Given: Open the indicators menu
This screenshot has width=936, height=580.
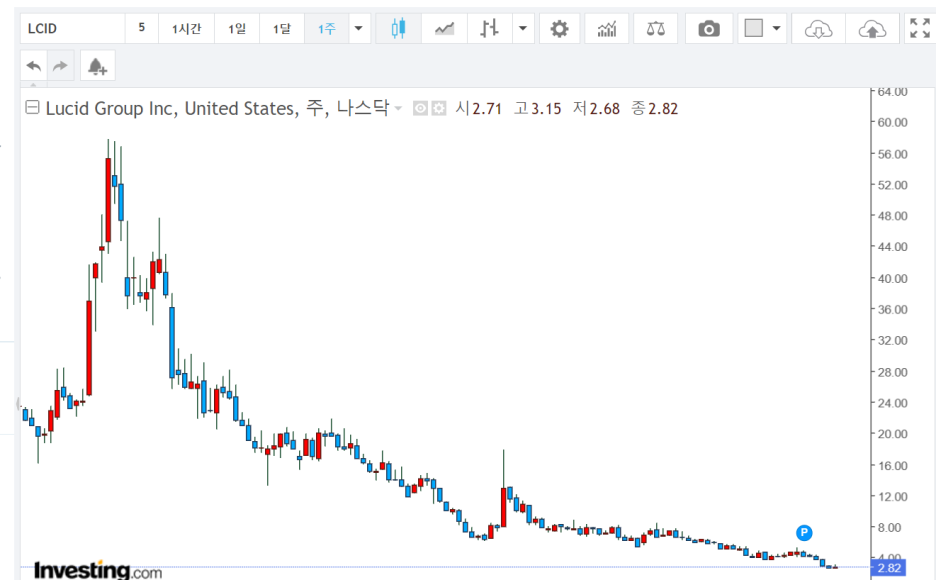Looking at the screenshot, I should 606,29.
